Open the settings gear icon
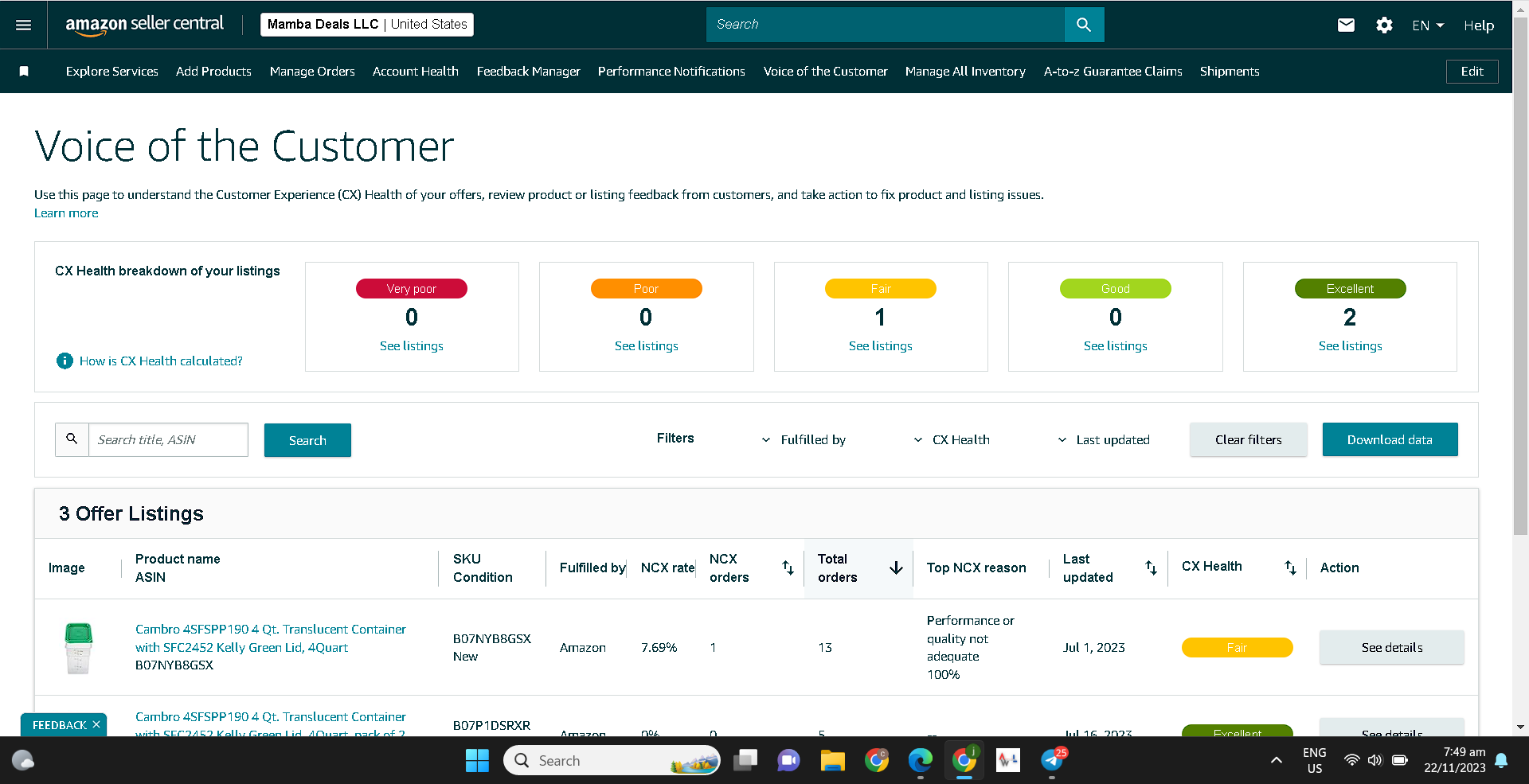 click(x=1384, y=25)
